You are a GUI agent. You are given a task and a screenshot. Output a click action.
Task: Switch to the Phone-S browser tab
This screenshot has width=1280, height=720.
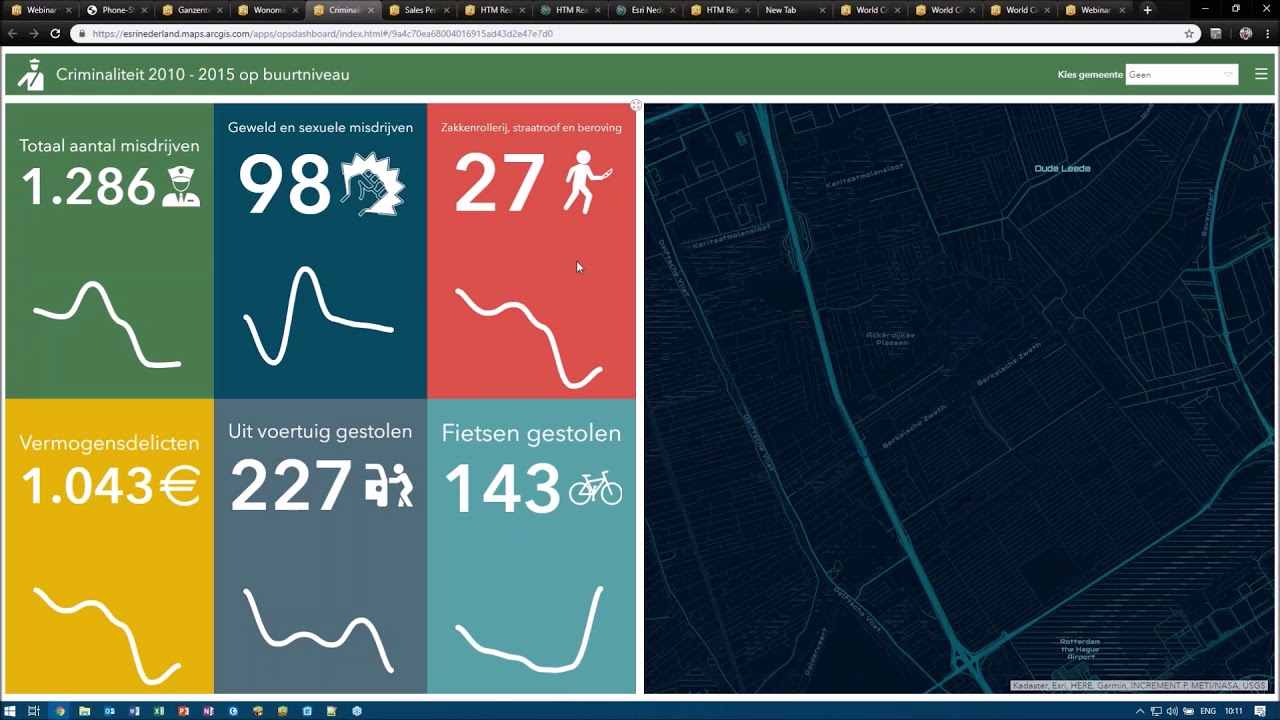(118, 10)
